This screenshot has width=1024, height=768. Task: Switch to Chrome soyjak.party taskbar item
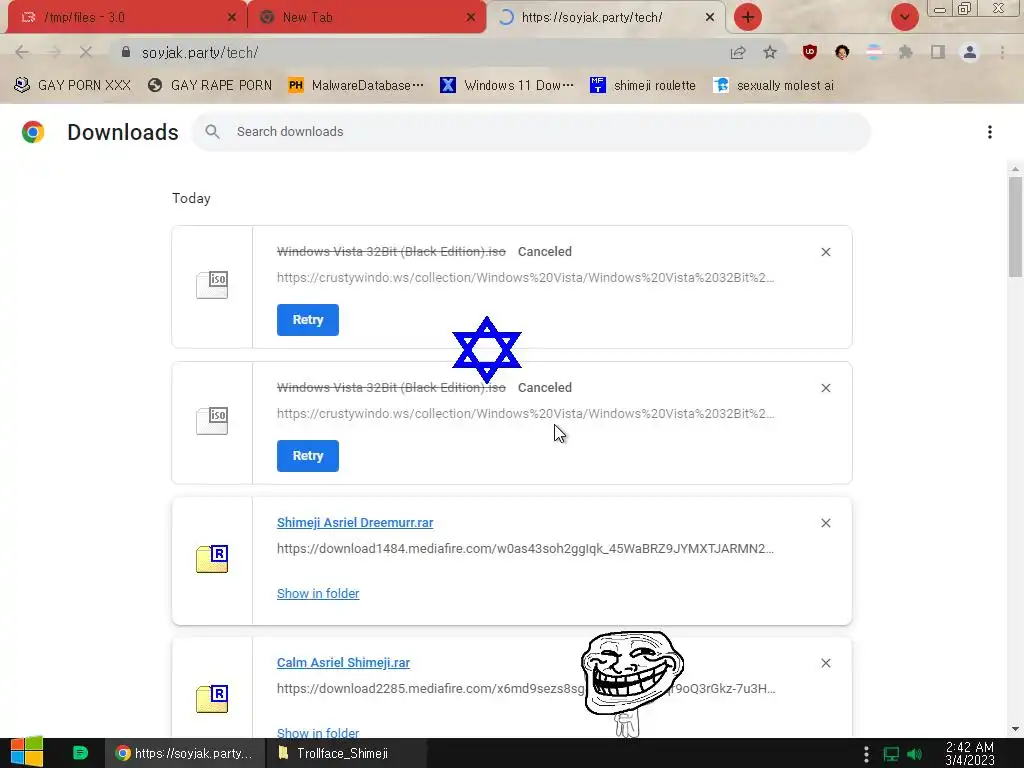tap(185, 753)
